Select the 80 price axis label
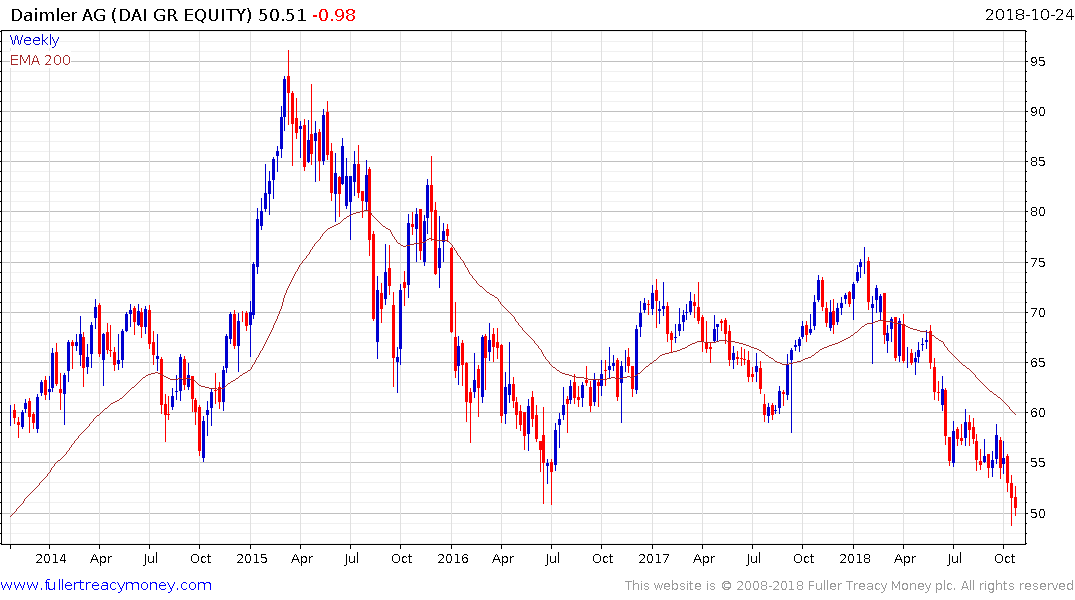 point(1037,212)
